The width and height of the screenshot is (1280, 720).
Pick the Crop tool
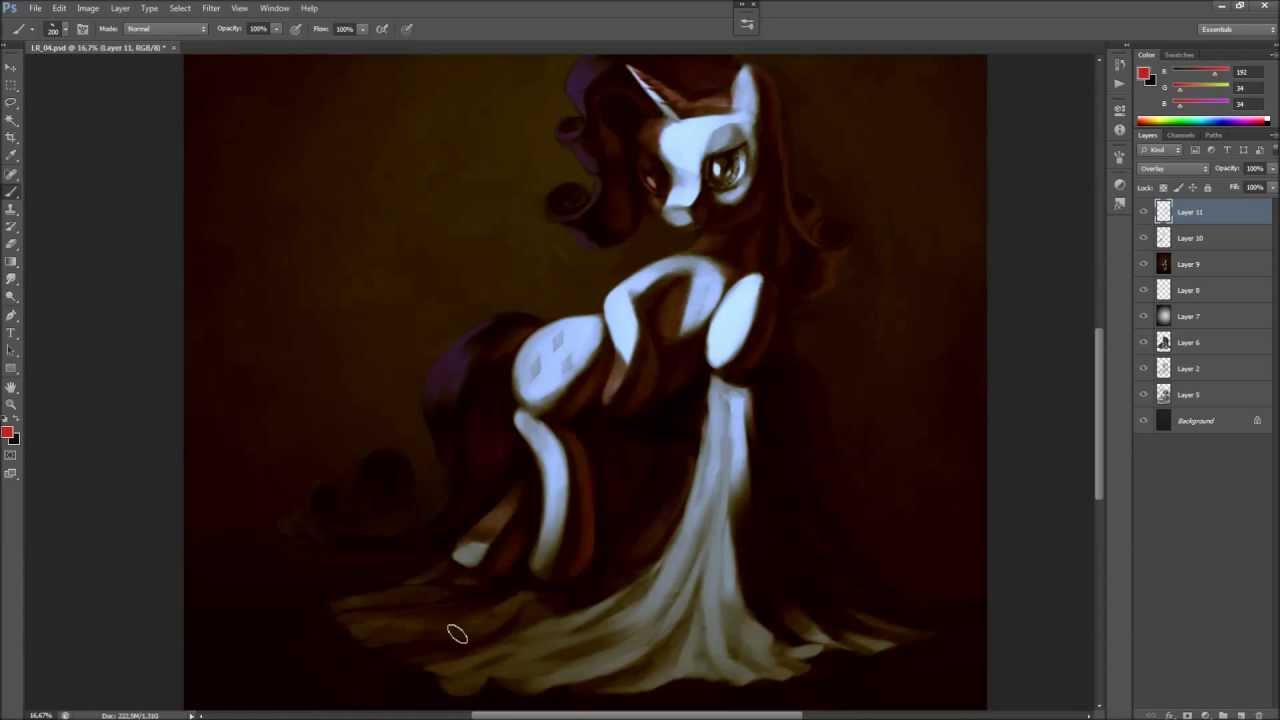tap(11, 137)
